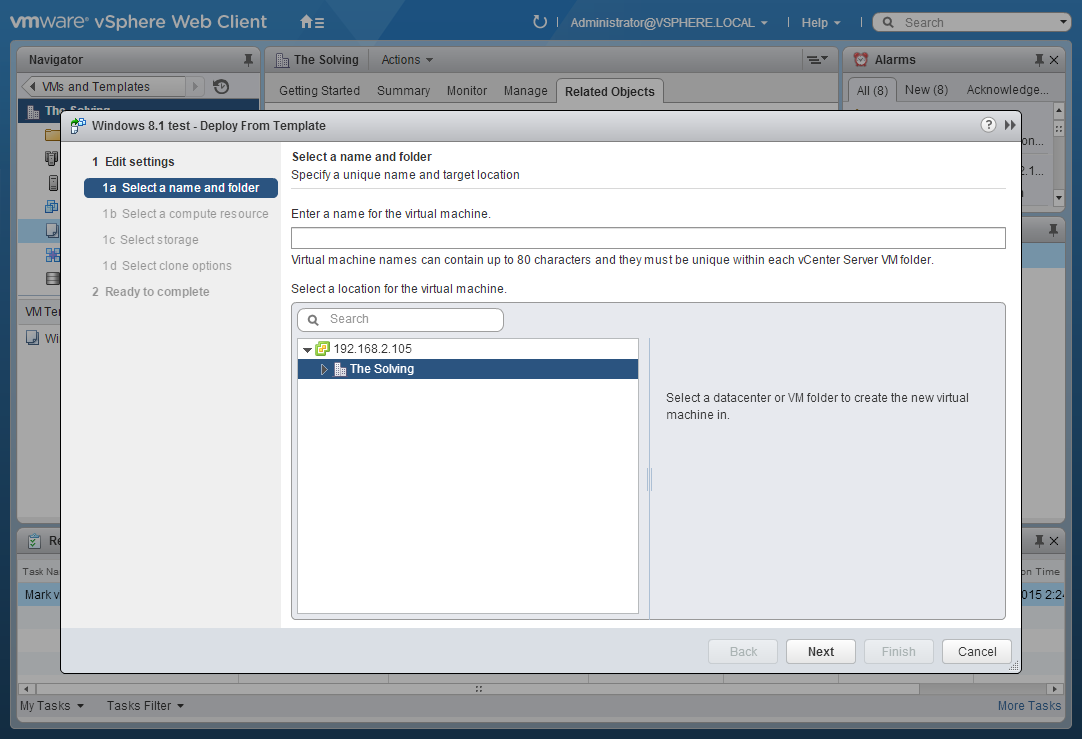Show the All (8) alarms tab
Image resolution: width=1082 pixels, height=739 pixels.
coord(872,90)
